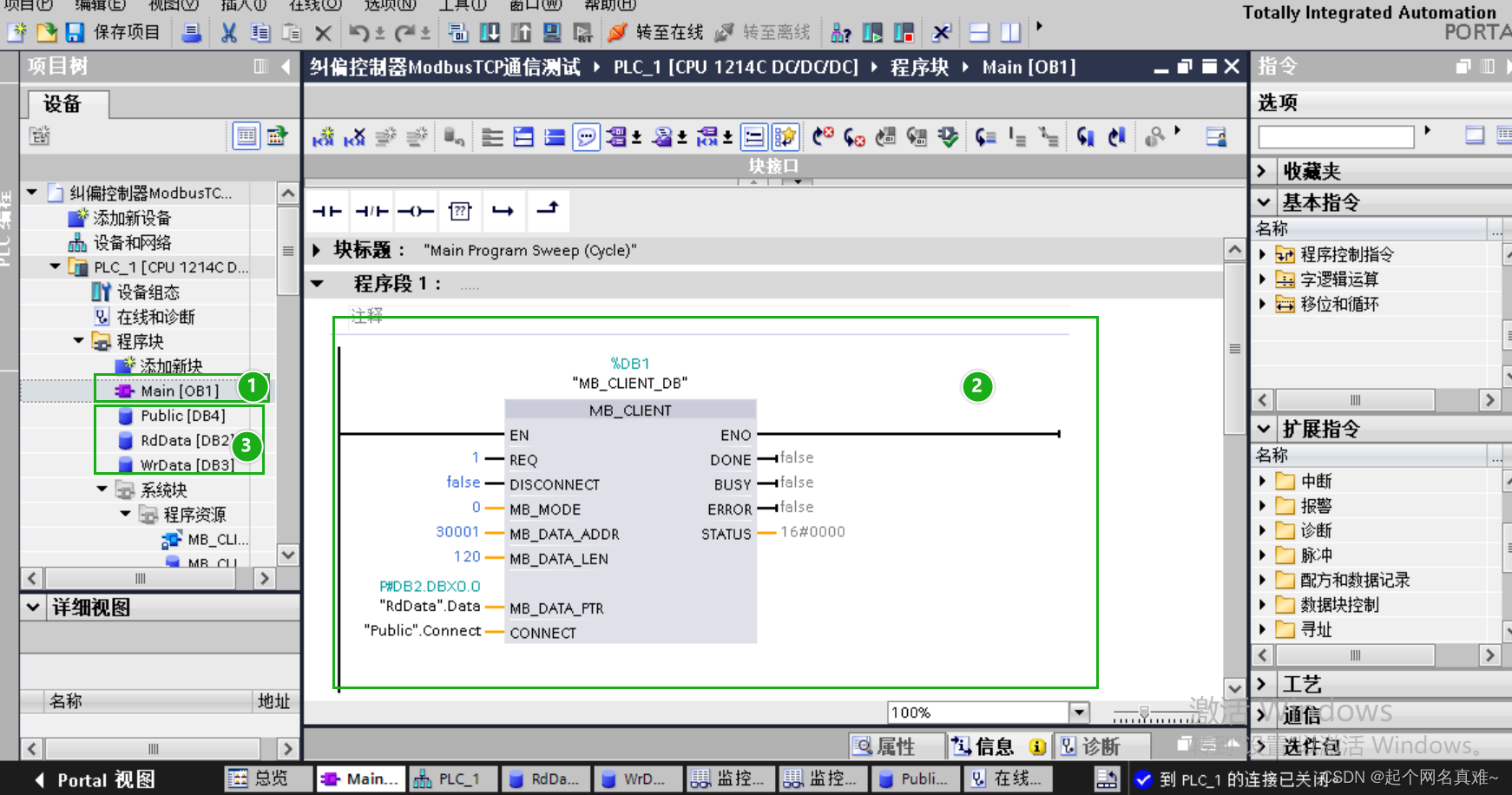Open the 信息 info tab
This screenshot has height=795, width=1512.
click(x=997, y=746)
